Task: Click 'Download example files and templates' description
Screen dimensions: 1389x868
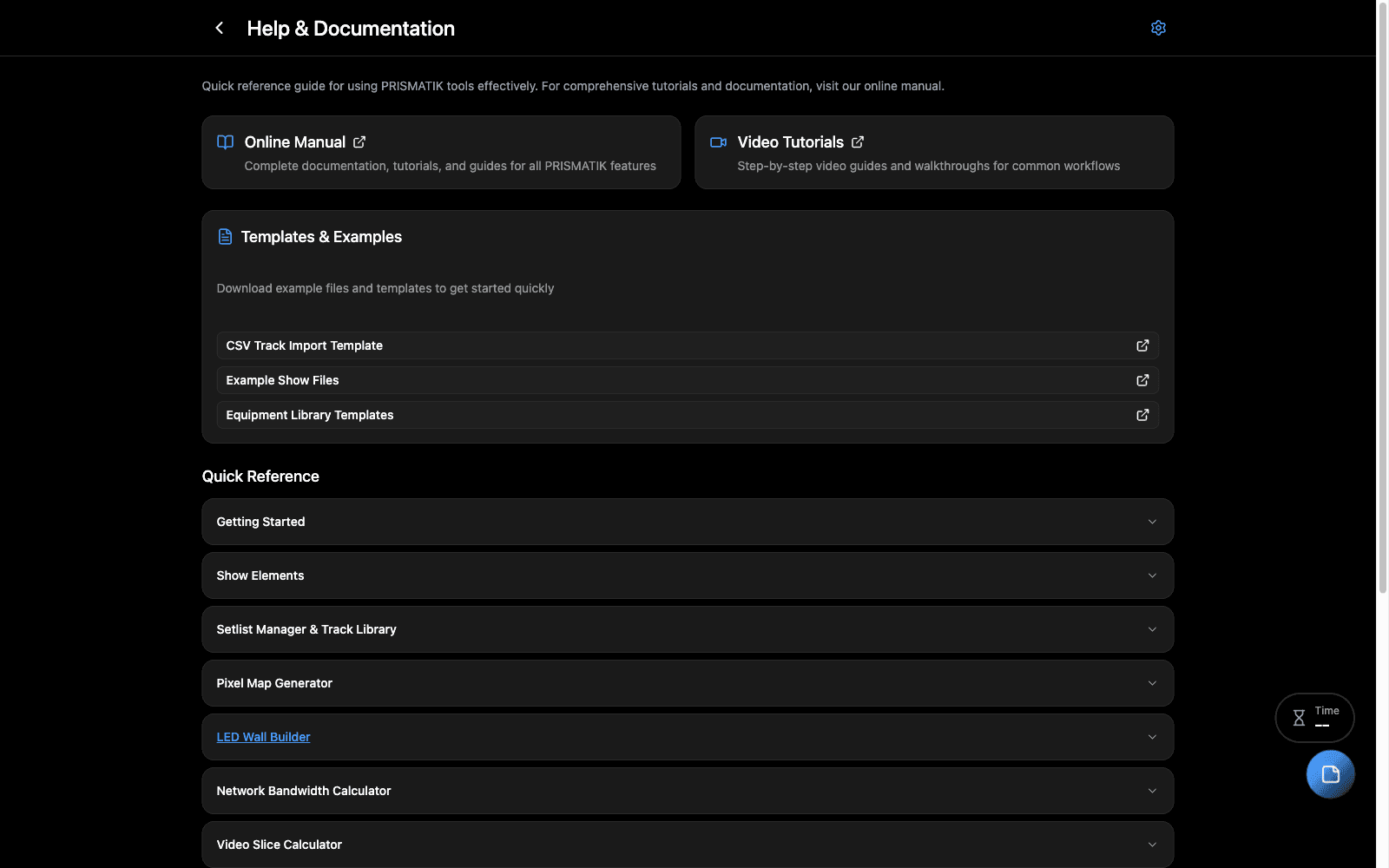Action: (385, 288)
